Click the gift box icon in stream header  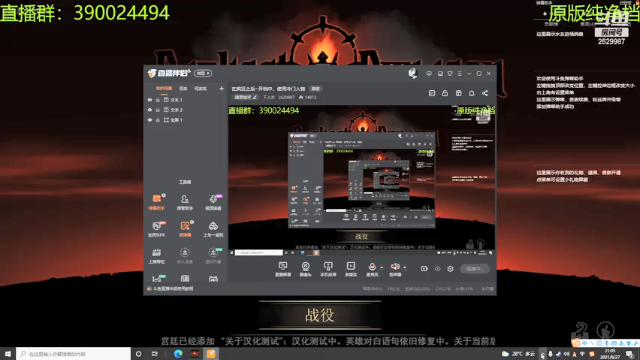pos(458,93)
